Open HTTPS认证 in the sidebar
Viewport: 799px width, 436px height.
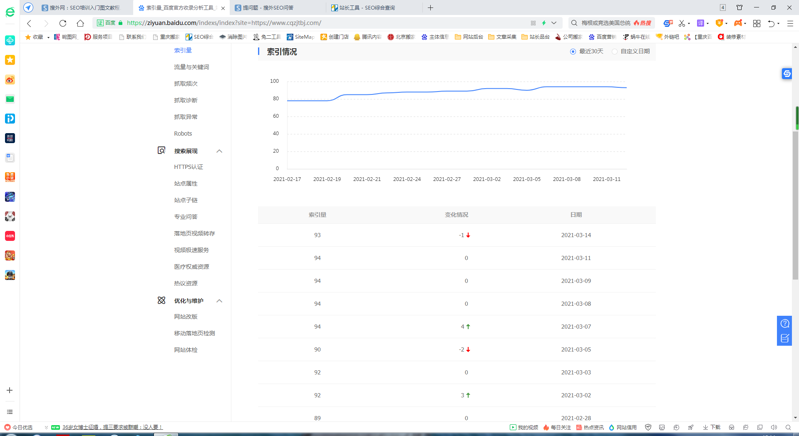point(188,167)
